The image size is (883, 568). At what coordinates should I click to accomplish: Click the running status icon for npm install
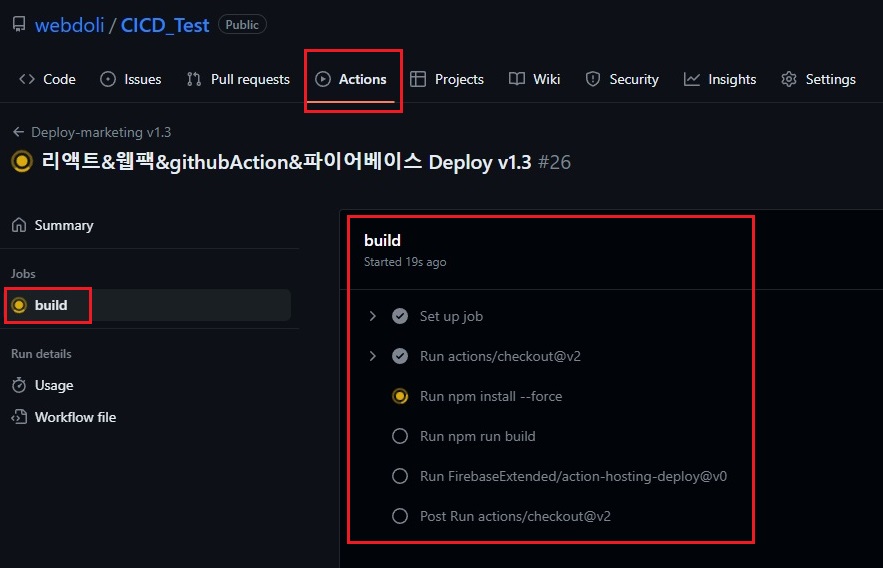point(400,396)
